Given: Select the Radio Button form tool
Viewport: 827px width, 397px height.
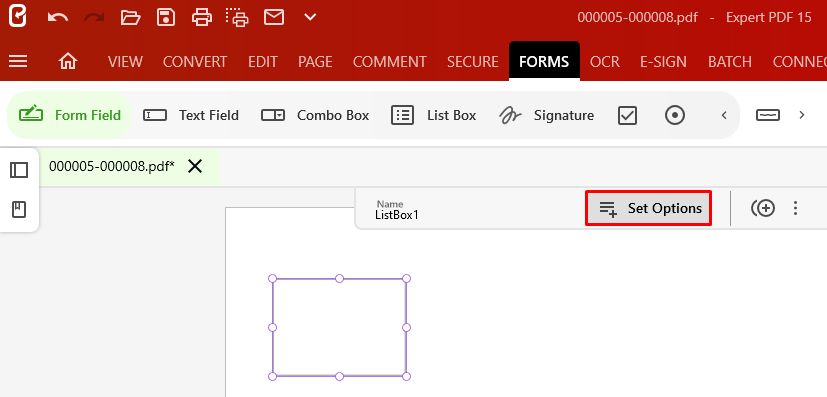Looking at the screenshot, I should [675, 115].
